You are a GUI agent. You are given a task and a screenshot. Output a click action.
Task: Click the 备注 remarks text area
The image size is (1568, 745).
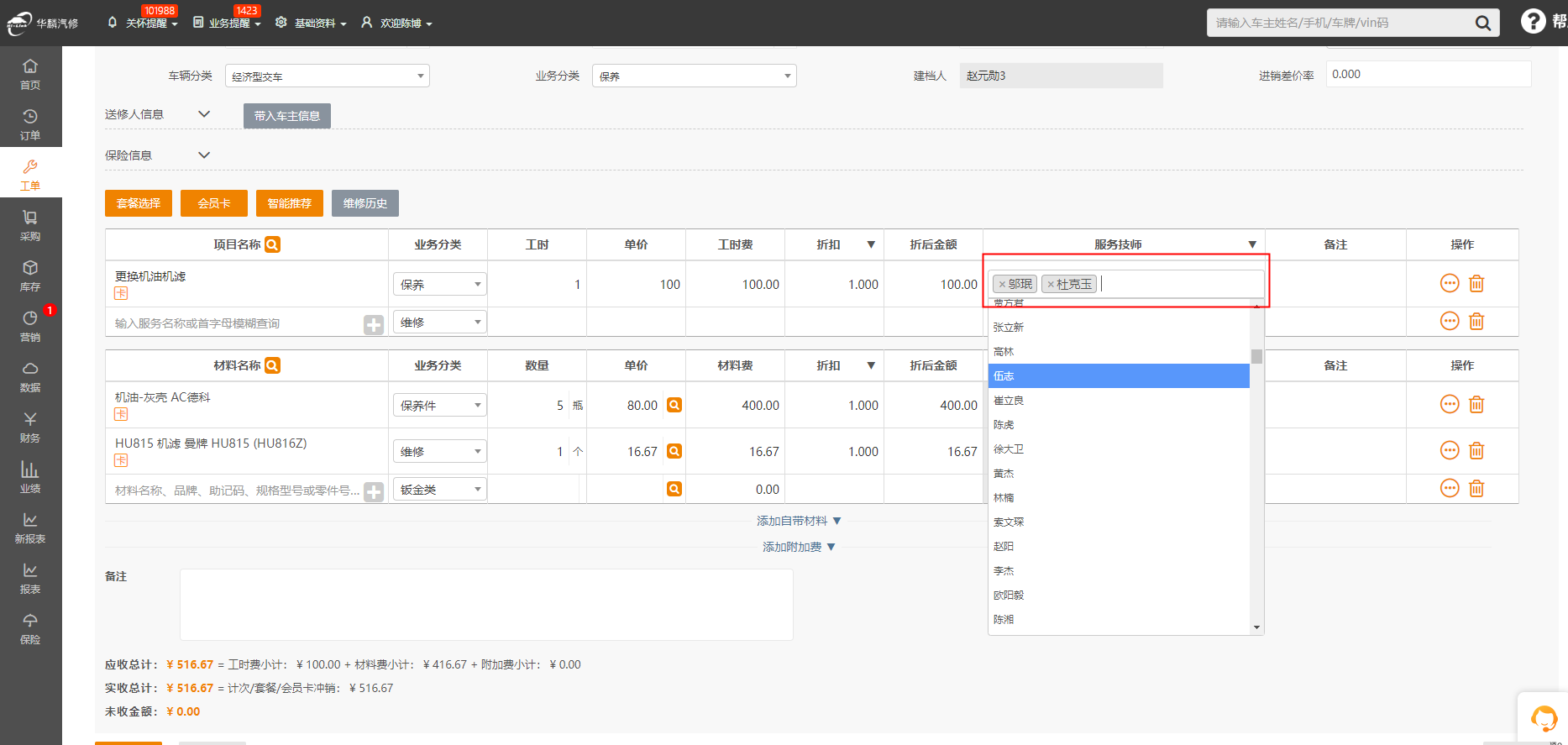tap(486, 605)
